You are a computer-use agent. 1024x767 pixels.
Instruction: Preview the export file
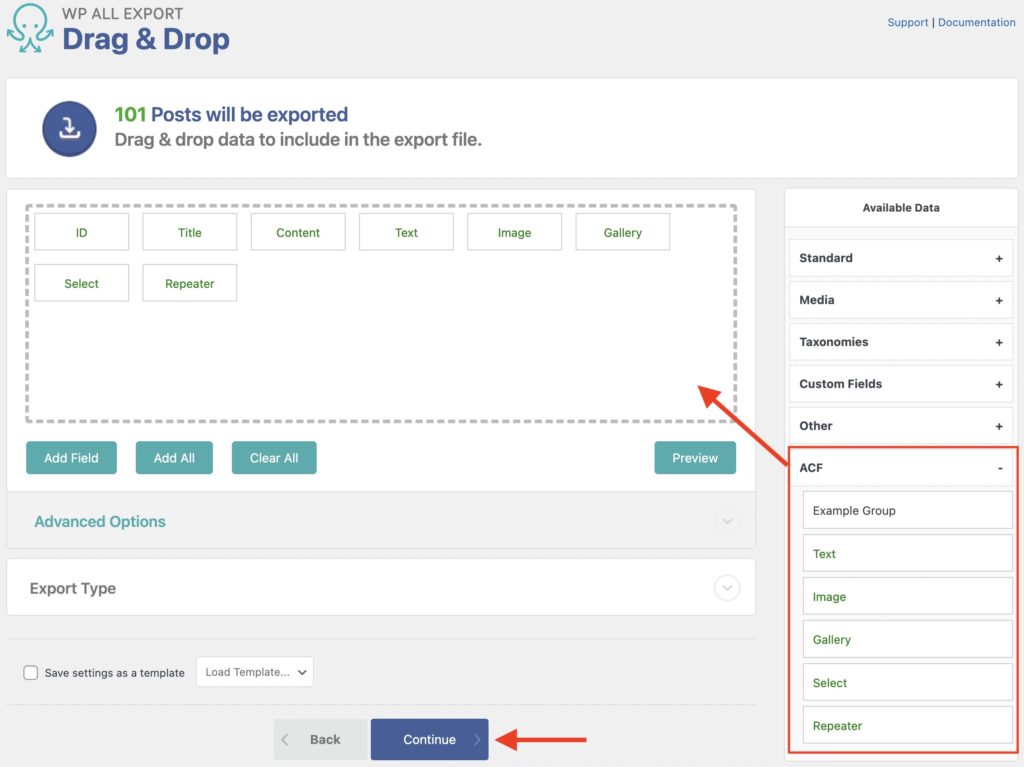[695, 457]
